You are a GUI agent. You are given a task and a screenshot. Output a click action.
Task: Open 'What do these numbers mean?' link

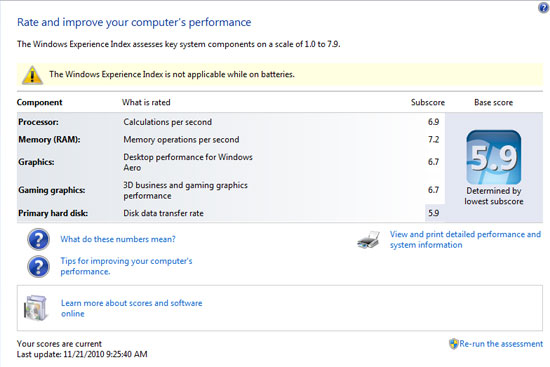(118, 239)
